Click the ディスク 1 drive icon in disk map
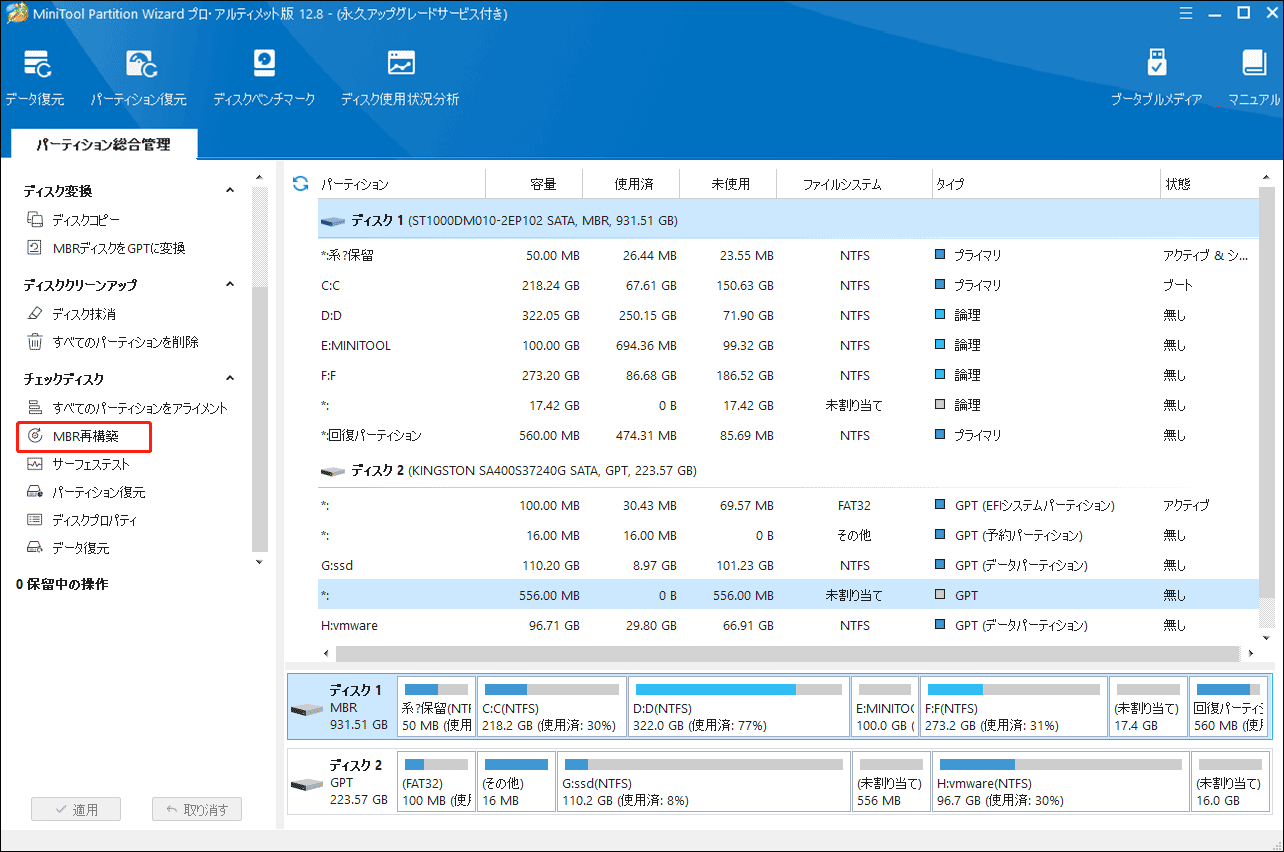The width and height of the screenshot is (1284, 852). (x=305, y=709)
